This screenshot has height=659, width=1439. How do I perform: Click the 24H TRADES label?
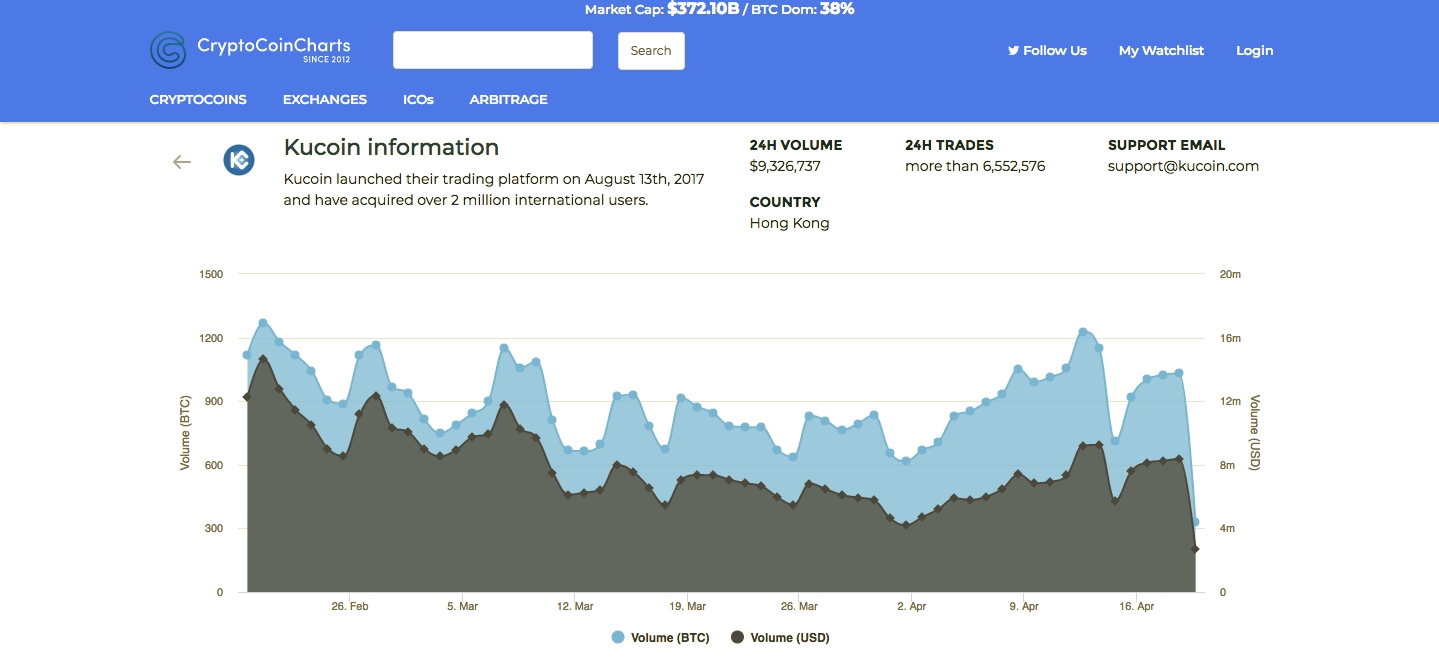coord(949,145)
